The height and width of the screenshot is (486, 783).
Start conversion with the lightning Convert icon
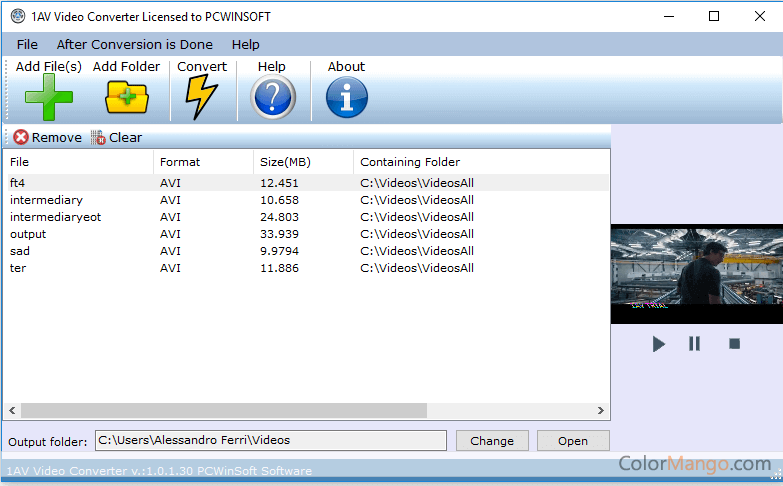click(x=201, y=97)
